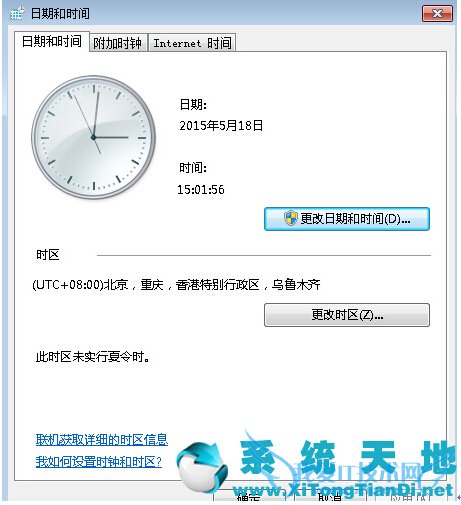This screenshot has width=461, height=505.
Task: Click the UAC shield icon on the change date button
Action: (x=291, y=218)
